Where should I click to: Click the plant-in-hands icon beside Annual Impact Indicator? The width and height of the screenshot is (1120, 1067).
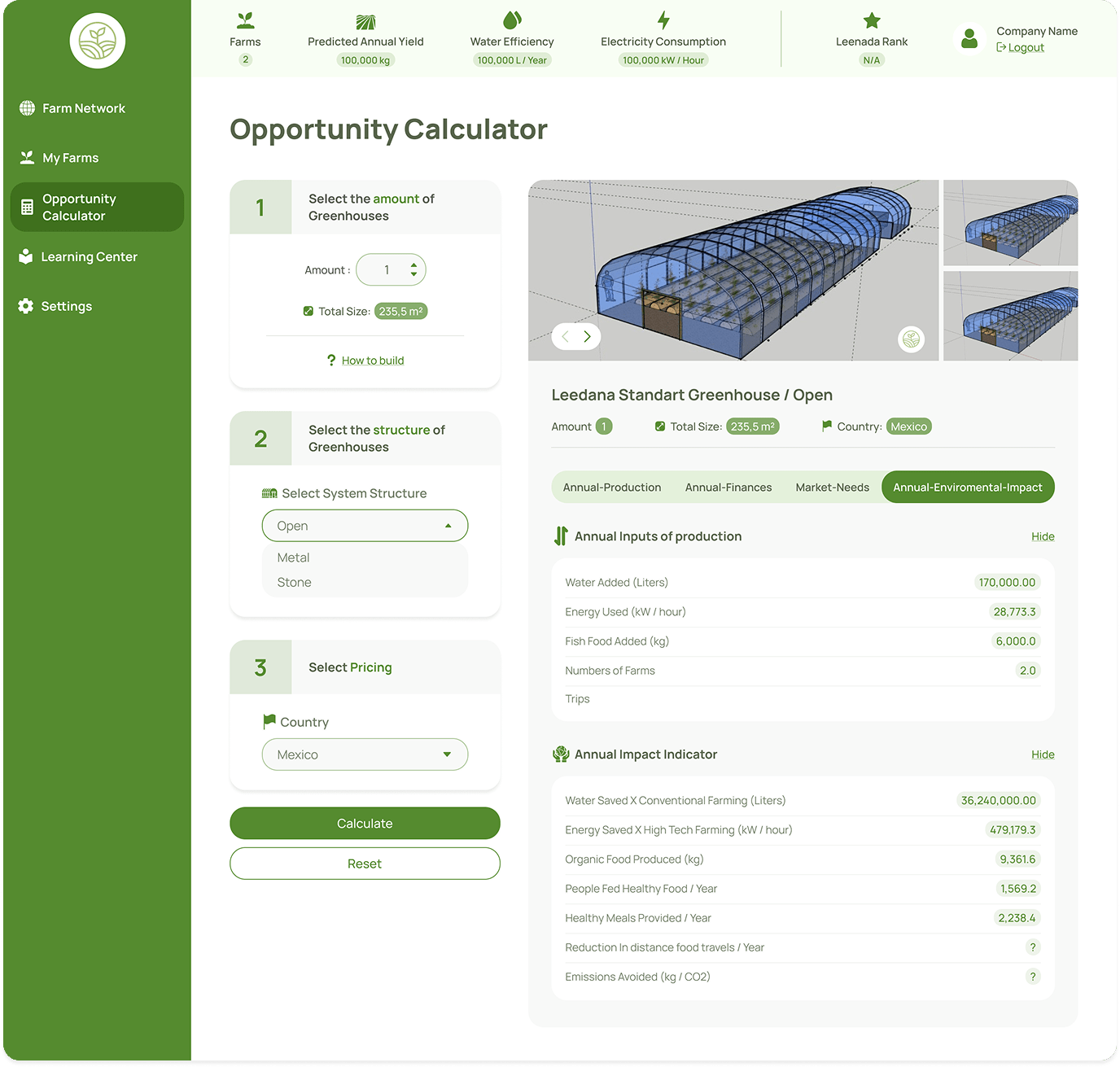pyautogui.click(x=561, y=754)
